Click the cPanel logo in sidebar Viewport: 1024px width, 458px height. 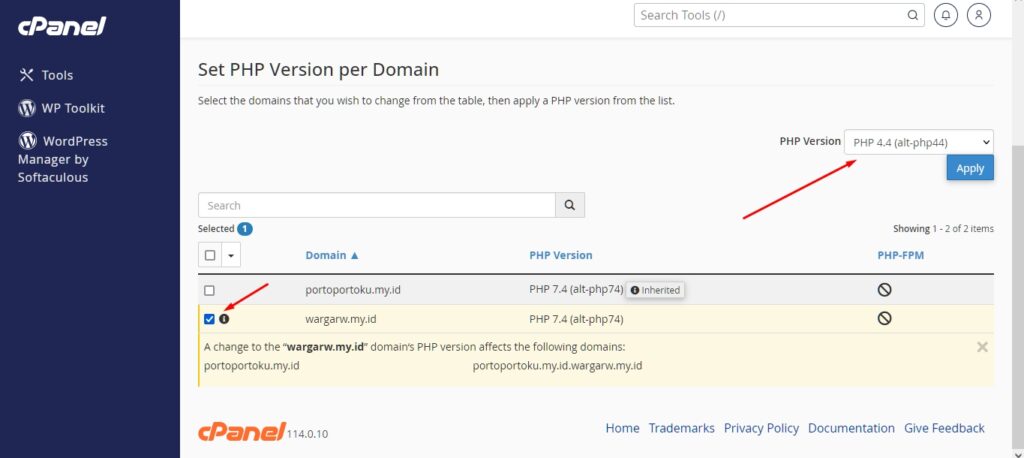tap(61, 25)
